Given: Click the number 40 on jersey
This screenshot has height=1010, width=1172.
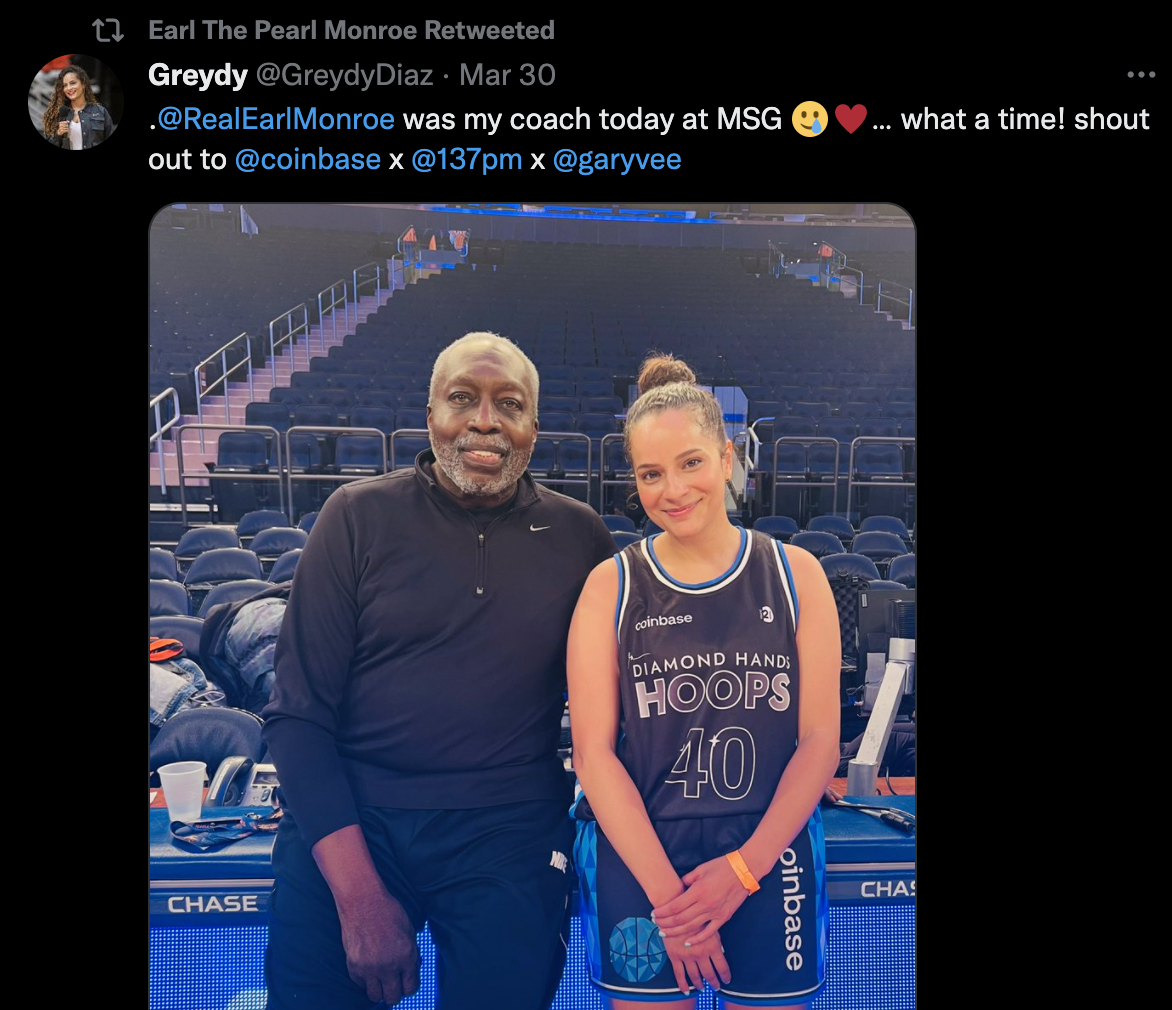Looking at the screenshot, I should (711, 764).
